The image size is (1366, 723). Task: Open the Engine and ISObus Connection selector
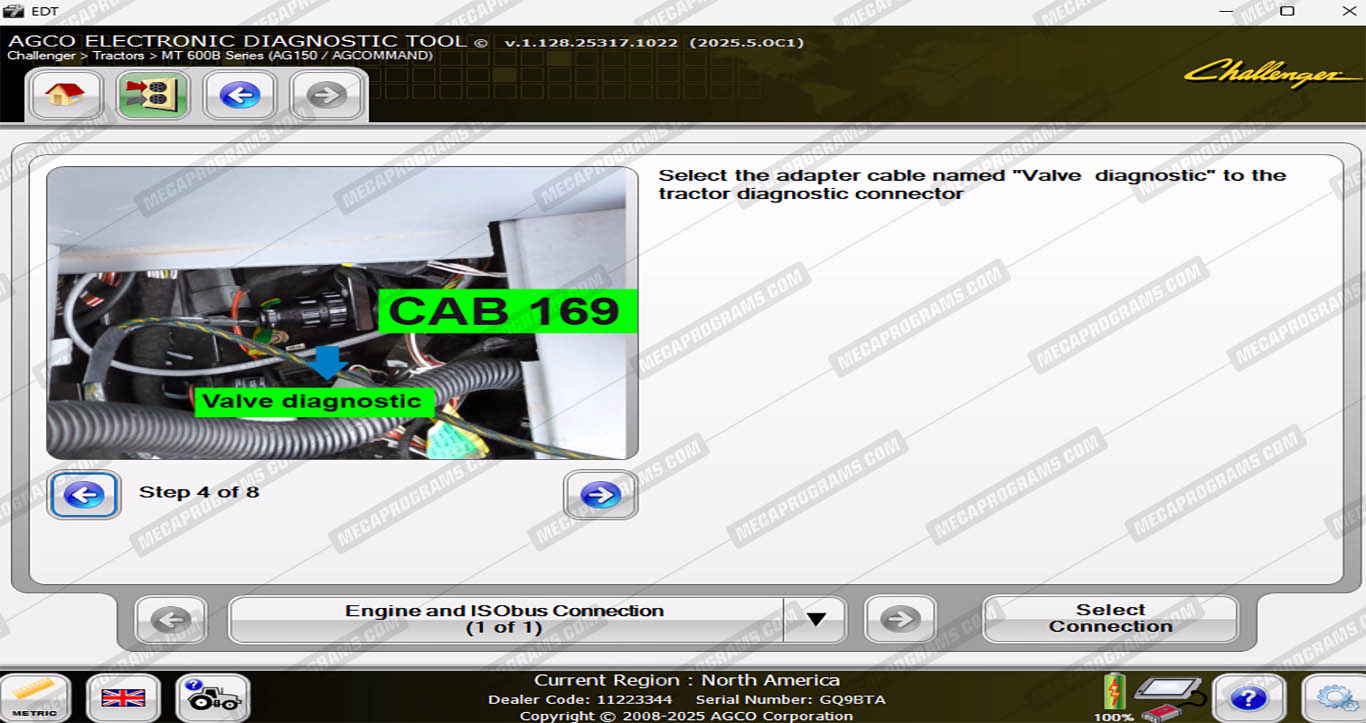(505, 619)
